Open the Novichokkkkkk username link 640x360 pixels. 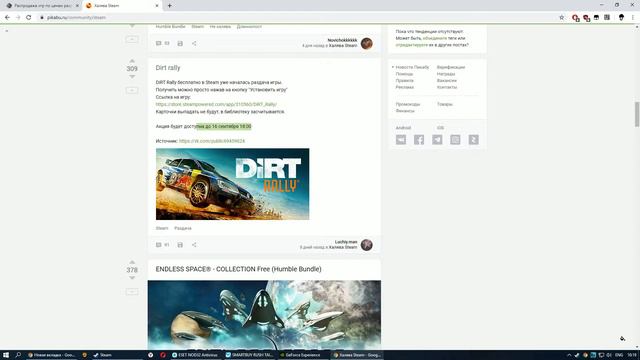[x=342, y=40]
